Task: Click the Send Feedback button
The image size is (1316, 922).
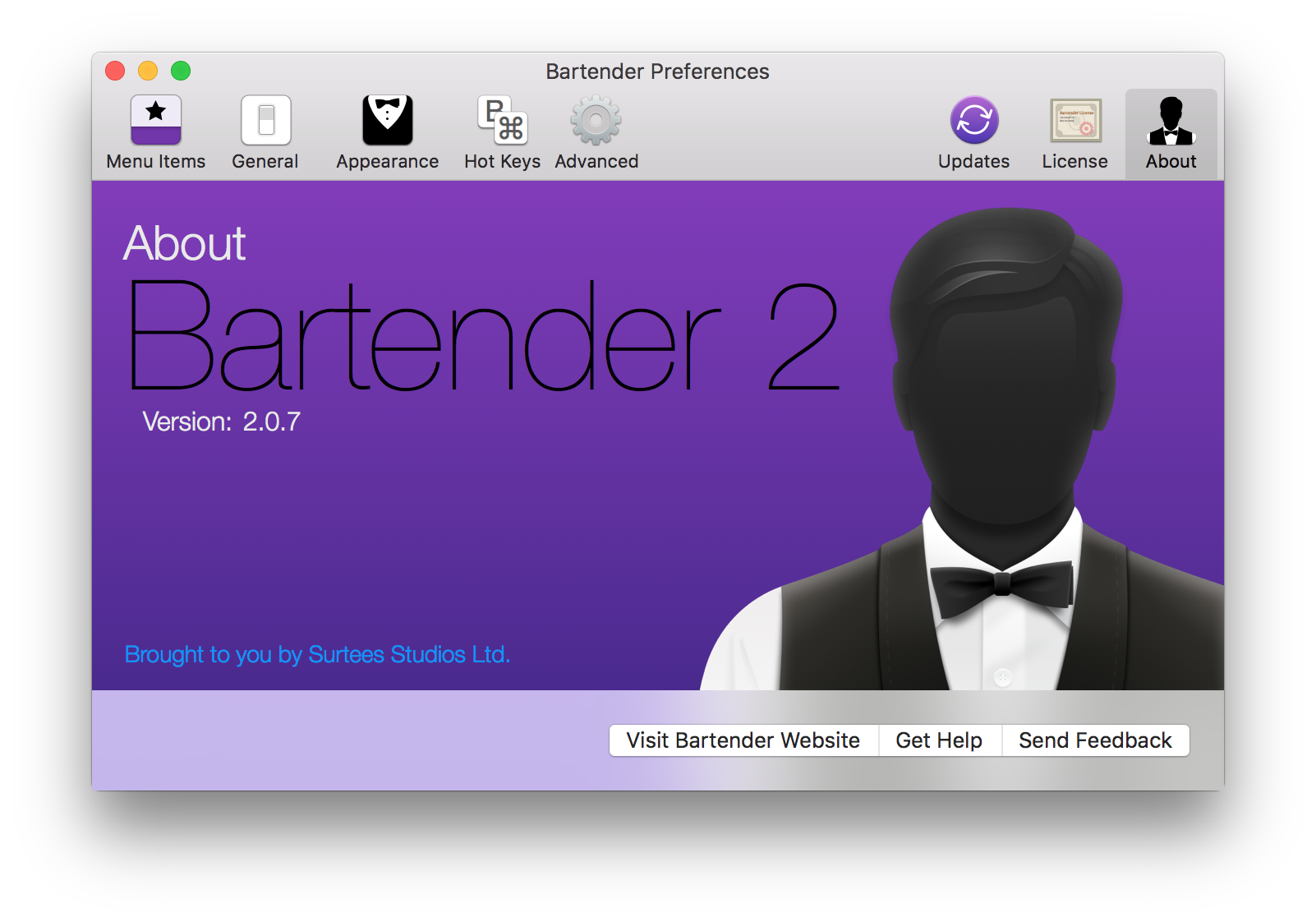Action: [1096, 740]
